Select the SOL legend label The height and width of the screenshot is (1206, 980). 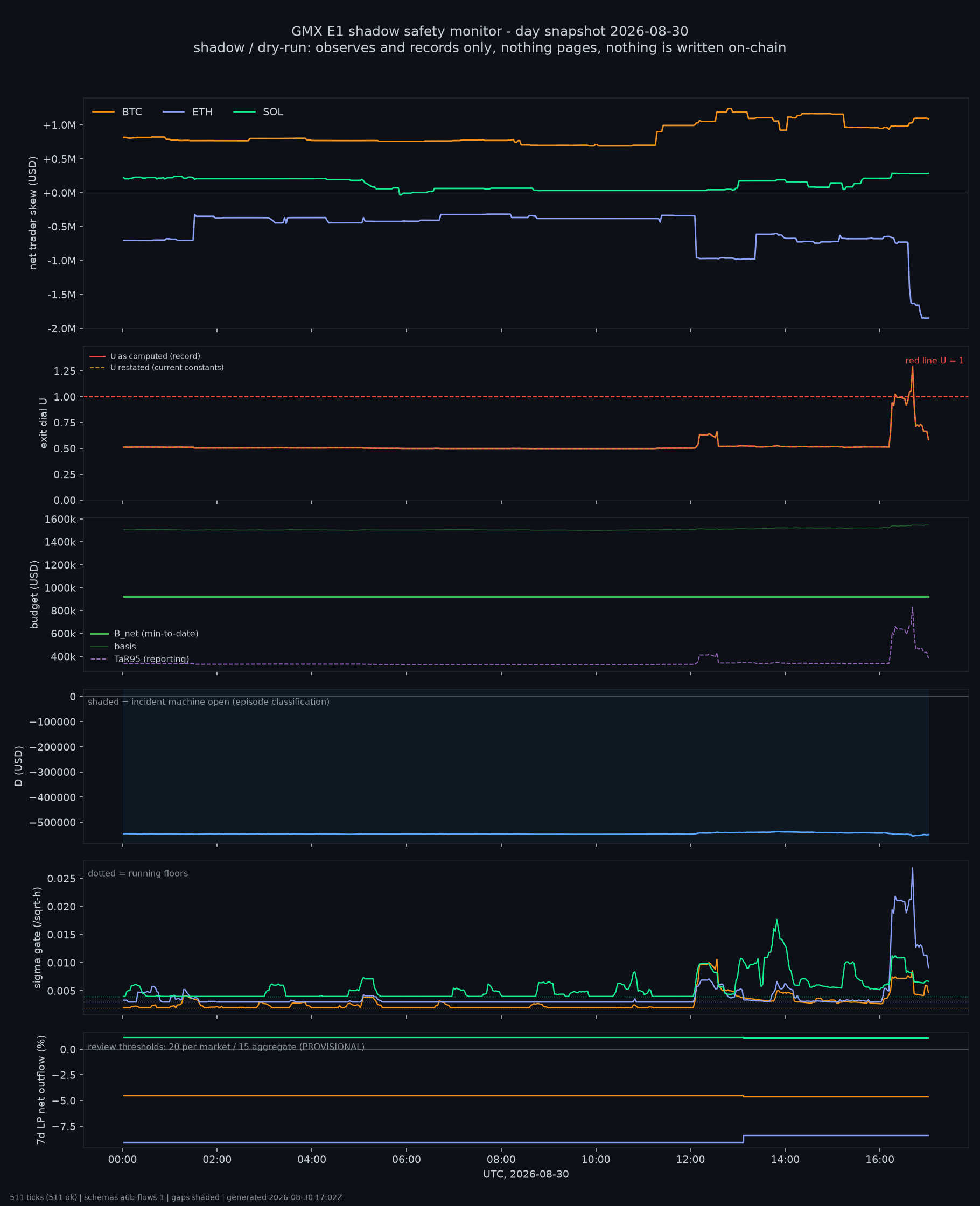(272, 112)
